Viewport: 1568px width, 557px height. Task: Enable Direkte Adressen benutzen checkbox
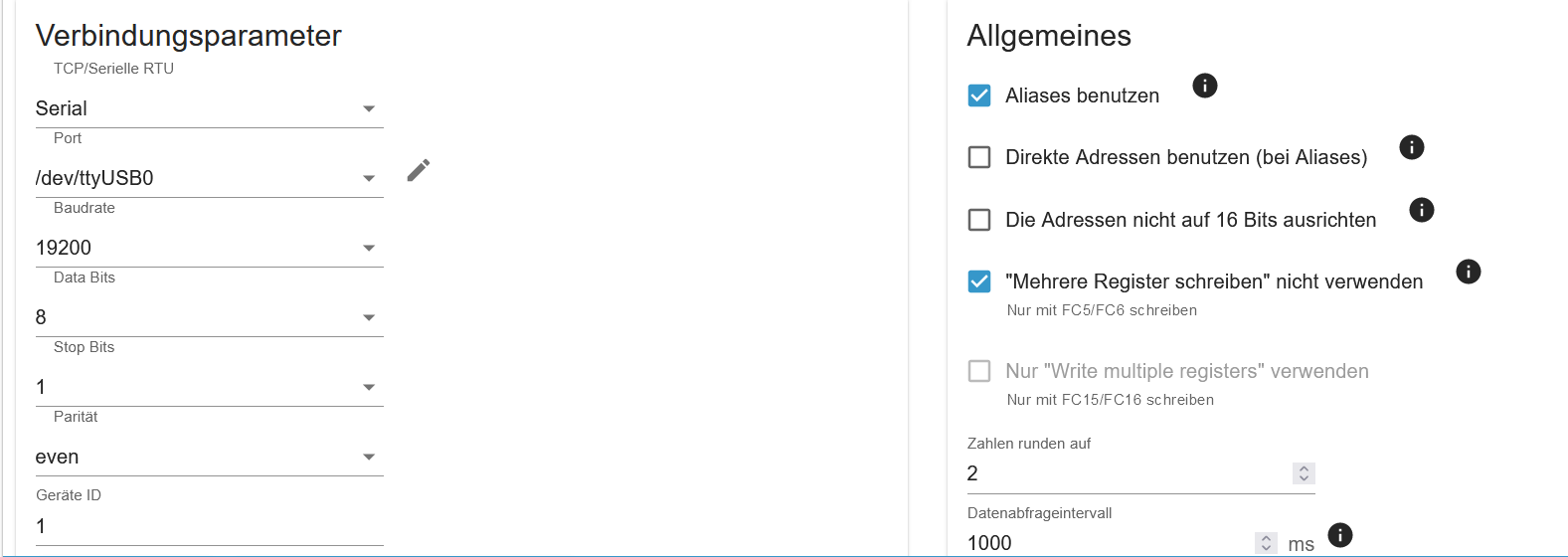[979, 157]
